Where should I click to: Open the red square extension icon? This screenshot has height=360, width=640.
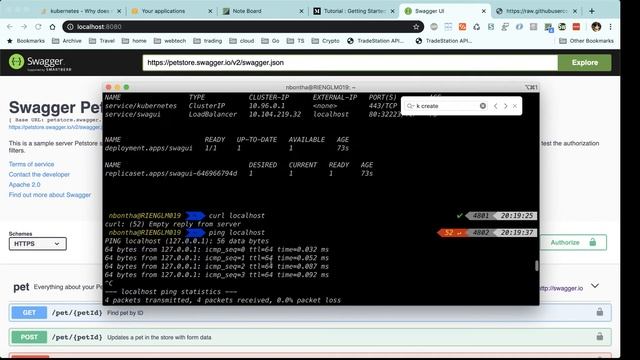pyautogui.click(x=576, y=27)
